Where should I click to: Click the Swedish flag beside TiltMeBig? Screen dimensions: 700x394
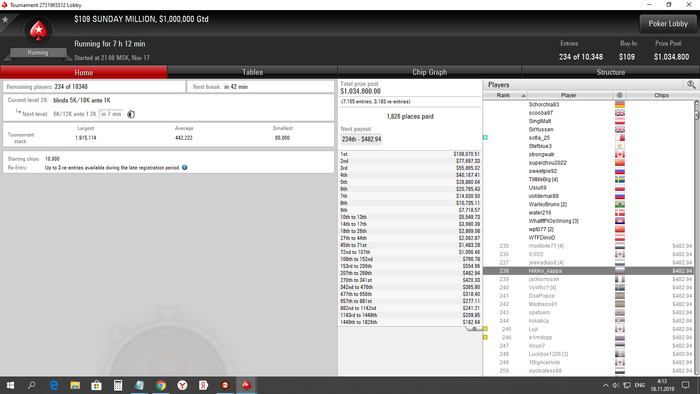(620, 179)
